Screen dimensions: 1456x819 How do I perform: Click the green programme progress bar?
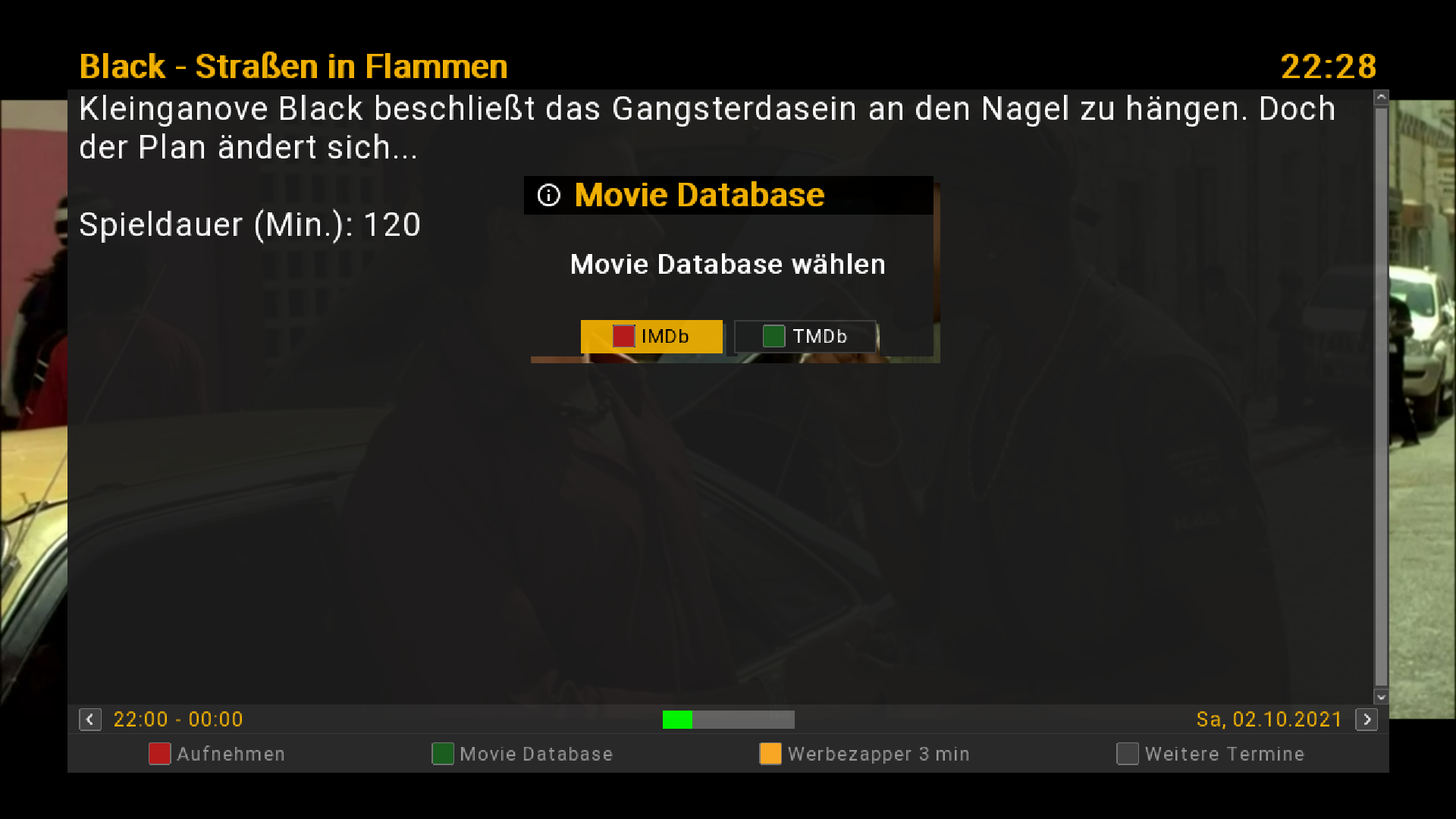pyautogui.click(x=677, y=720)
